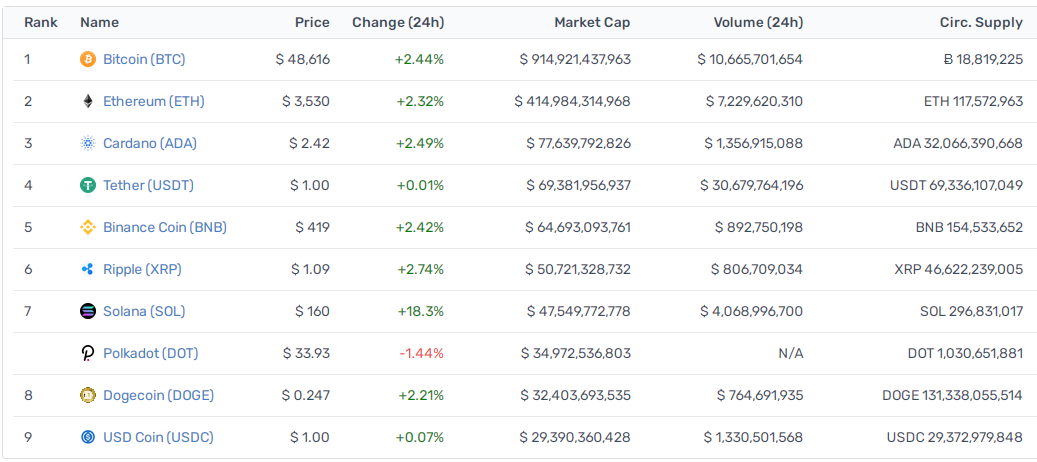The width and height of the screenshot is (1037, 462).
Task: Click the Polkadot logo icon
Action: pos(88,354)
